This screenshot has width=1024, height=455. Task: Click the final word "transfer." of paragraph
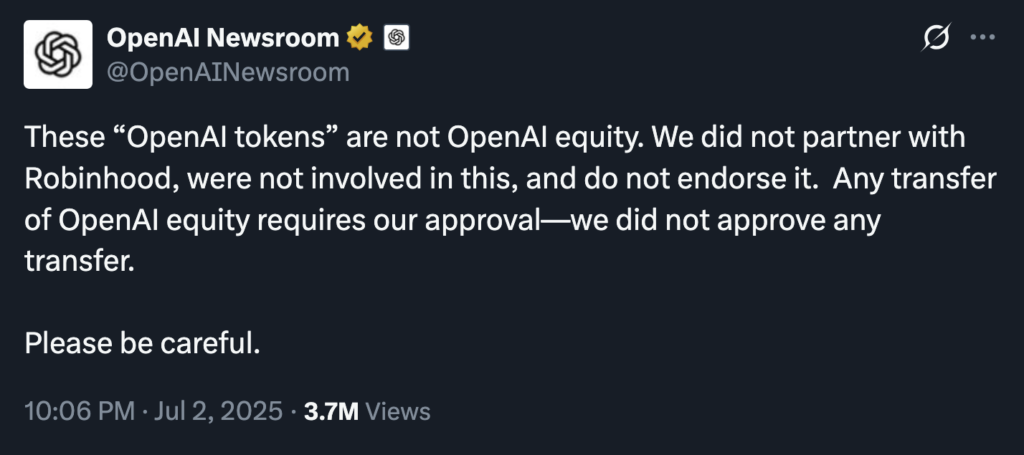(x=79, y=261)
